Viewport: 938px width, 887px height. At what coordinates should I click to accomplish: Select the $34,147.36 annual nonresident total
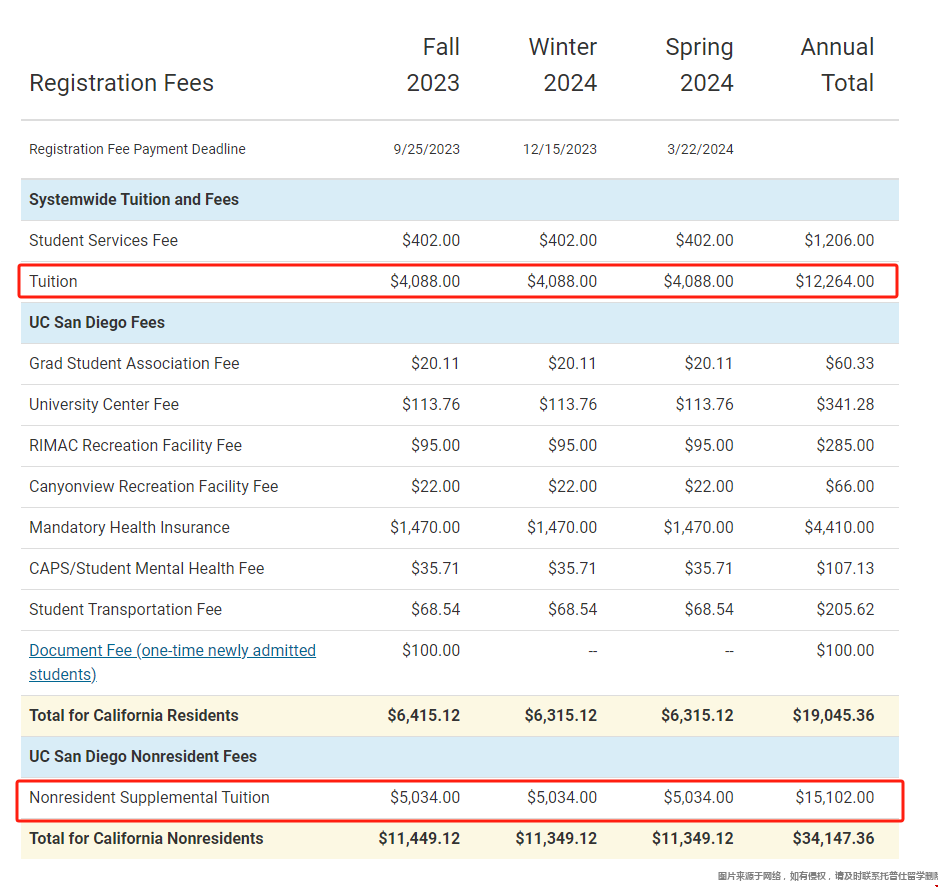833,839
